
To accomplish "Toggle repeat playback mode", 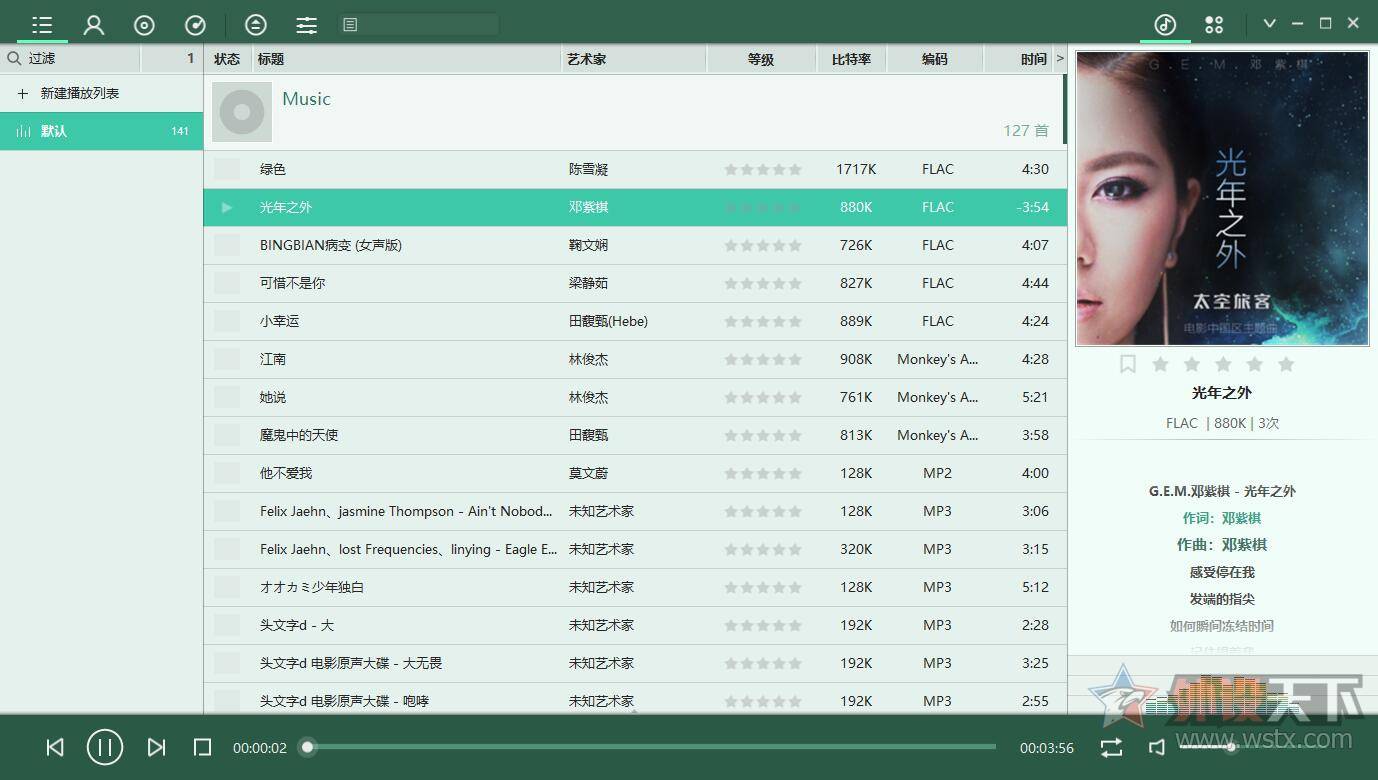I will coord(1111,747).
